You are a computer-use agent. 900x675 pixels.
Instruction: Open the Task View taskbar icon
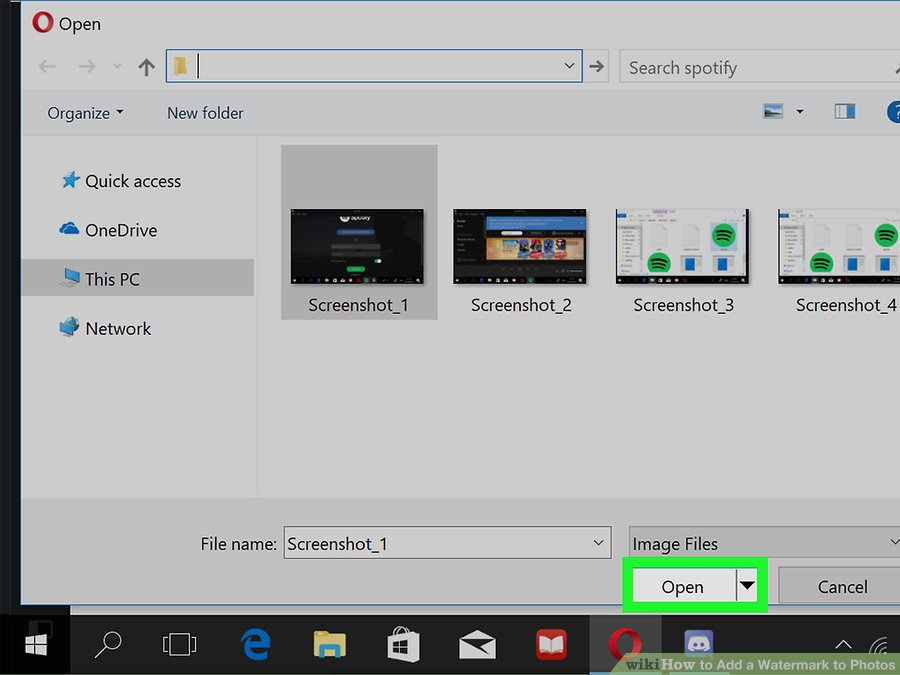180,645
